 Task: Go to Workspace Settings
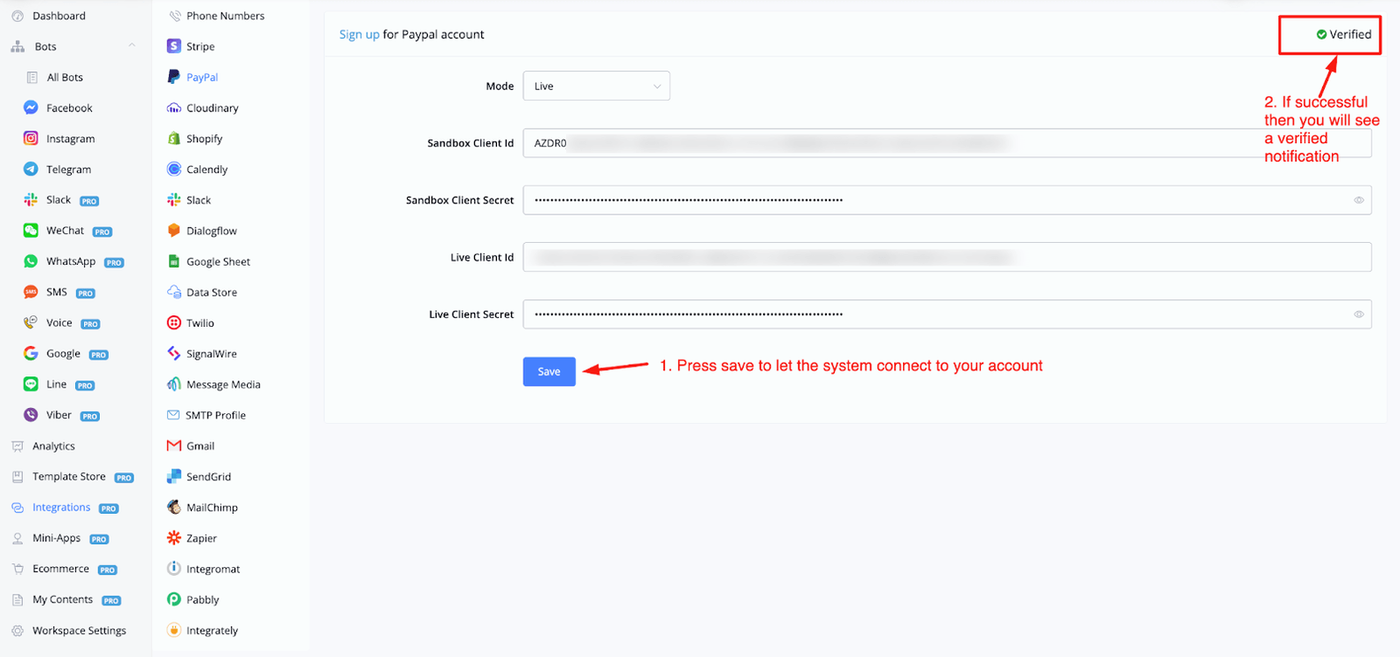point(79,631)
